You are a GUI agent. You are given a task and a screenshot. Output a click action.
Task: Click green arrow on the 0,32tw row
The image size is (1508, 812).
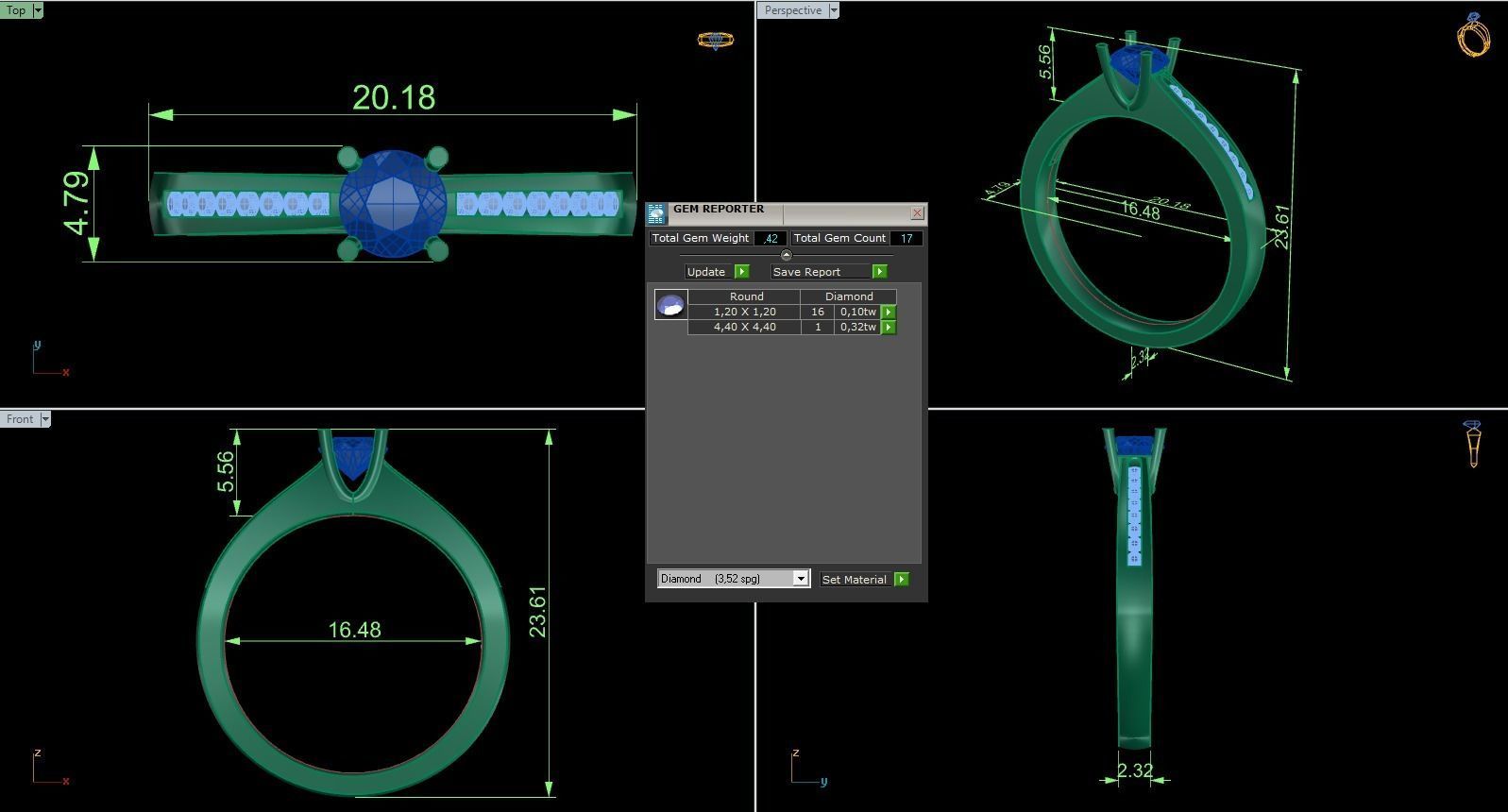[889, 327]
